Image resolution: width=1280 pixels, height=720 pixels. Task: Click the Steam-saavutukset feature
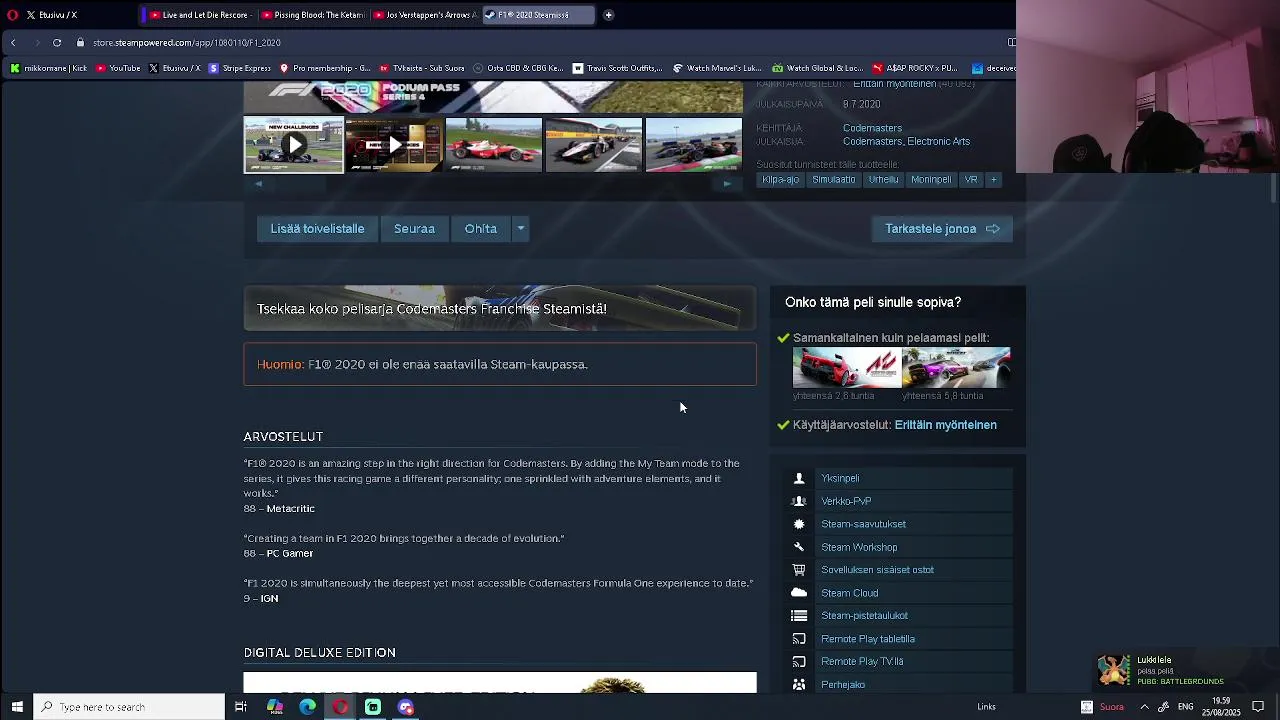pos(897,524)
